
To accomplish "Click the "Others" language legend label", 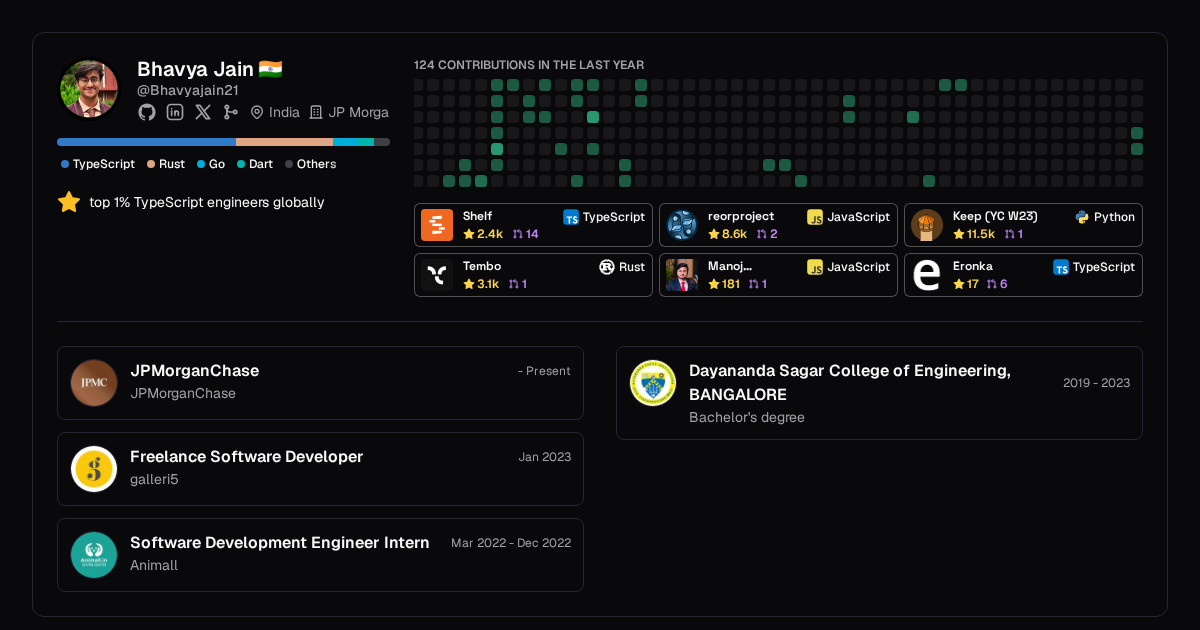I will [x=316, y=164].
